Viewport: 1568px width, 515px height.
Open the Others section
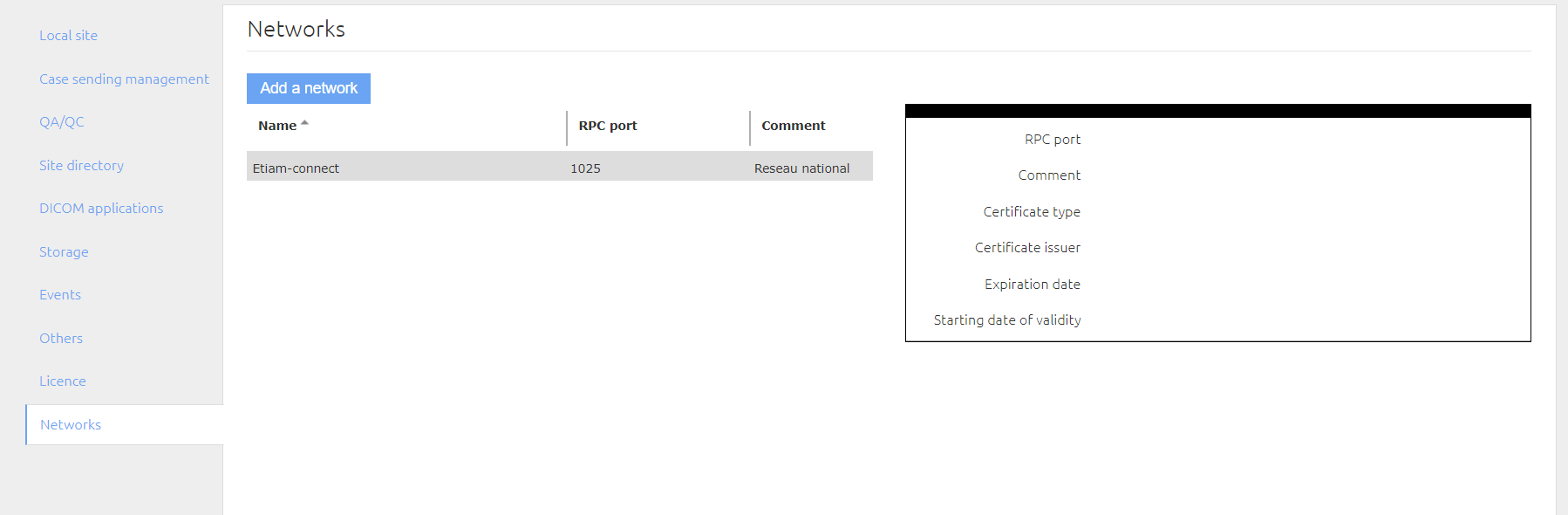pyautogui.click(x=61, y=339)
